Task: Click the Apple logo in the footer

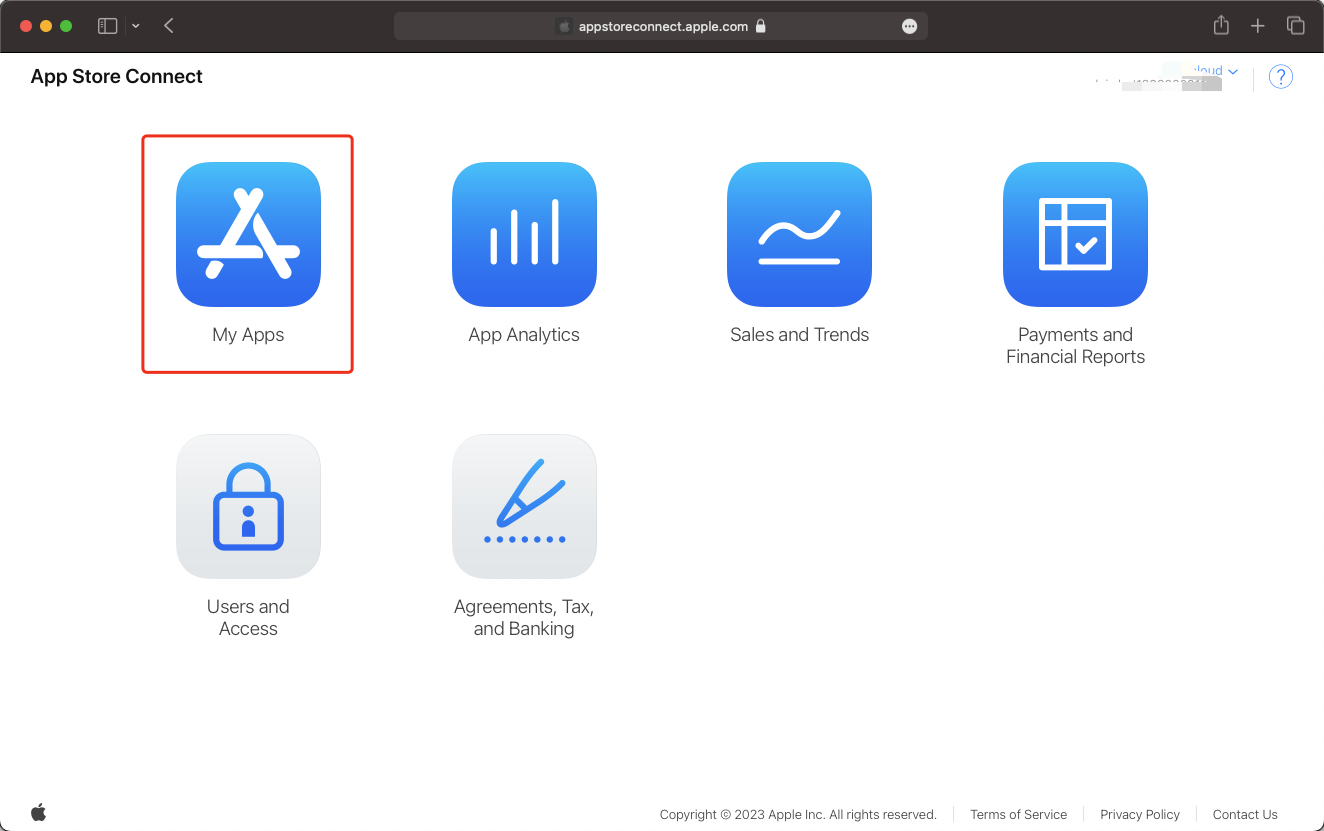Action: tap(39, 812)
